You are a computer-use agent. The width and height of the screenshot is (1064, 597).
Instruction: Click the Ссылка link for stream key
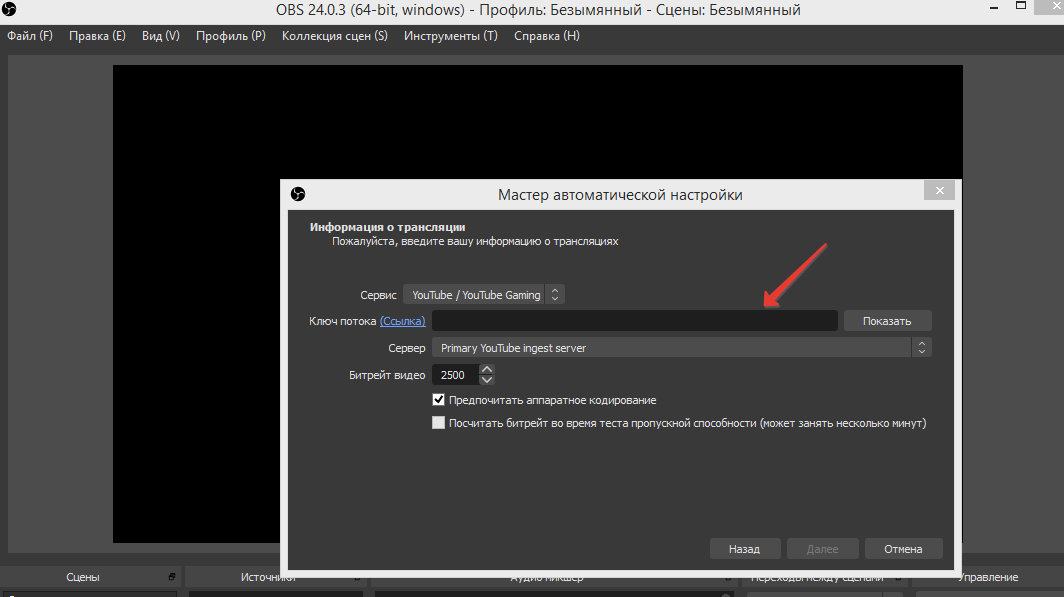click(x=402, y=321)
